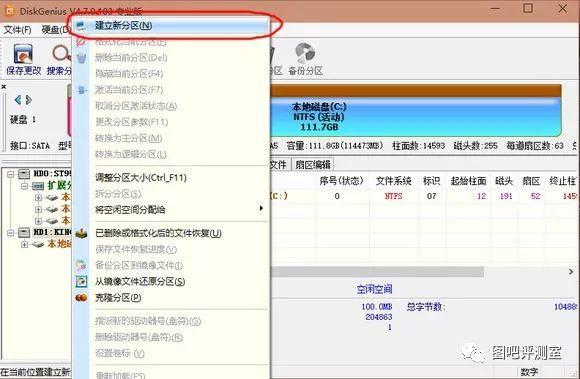The image size is (580, 379).
Task: Click the 备份分区 disc toolbar icon
Action: click(x=305, y=53)
